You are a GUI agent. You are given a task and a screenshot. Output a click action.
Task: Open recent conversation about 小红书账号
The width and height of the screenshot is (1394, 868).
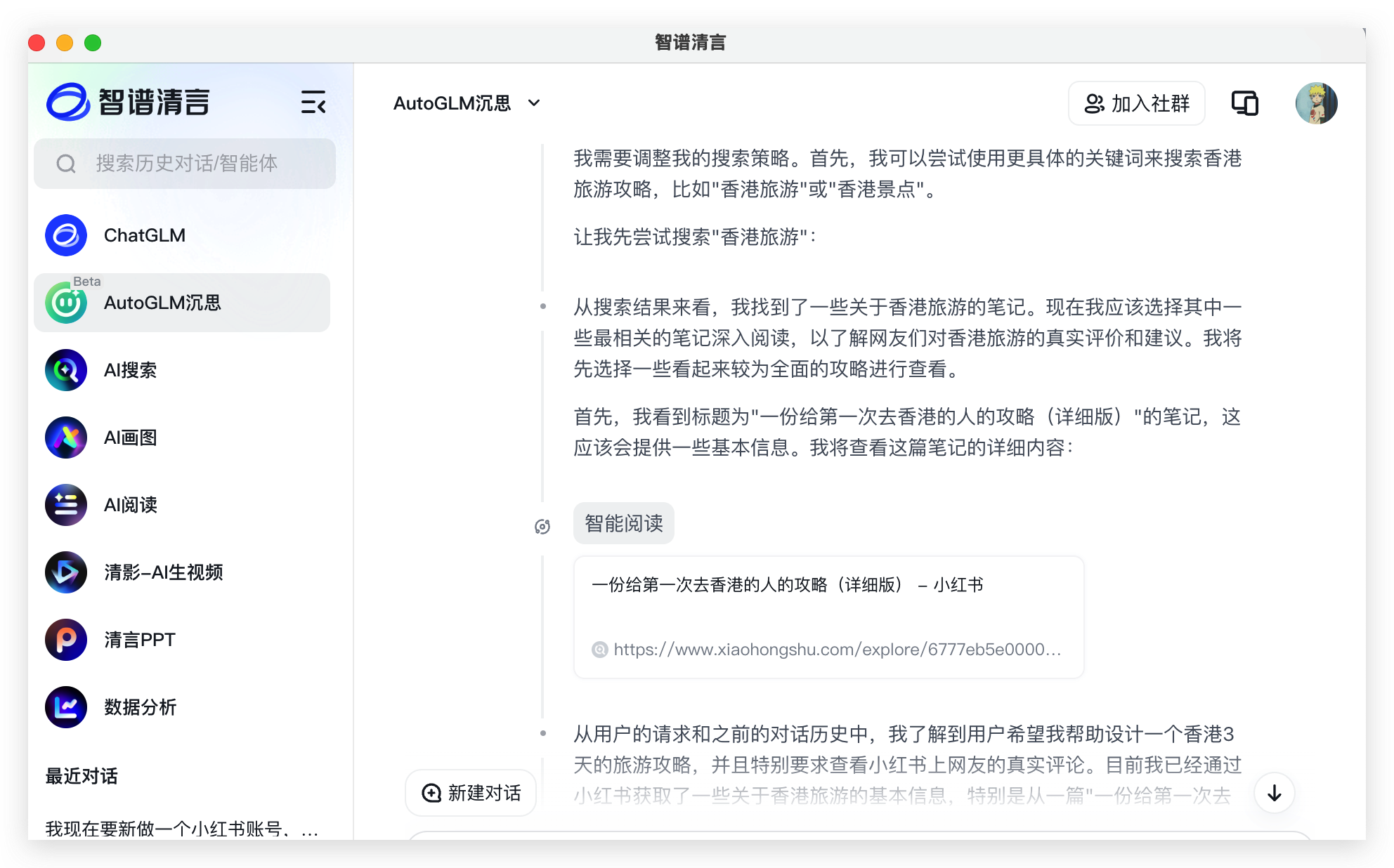tap(181, 829)
